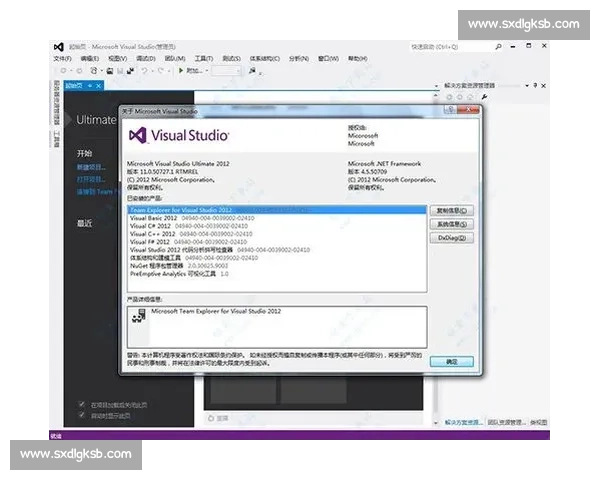600x480 pixels.
Task: Click the Solution Explorer back icon
Action: [x=449, y=97]
